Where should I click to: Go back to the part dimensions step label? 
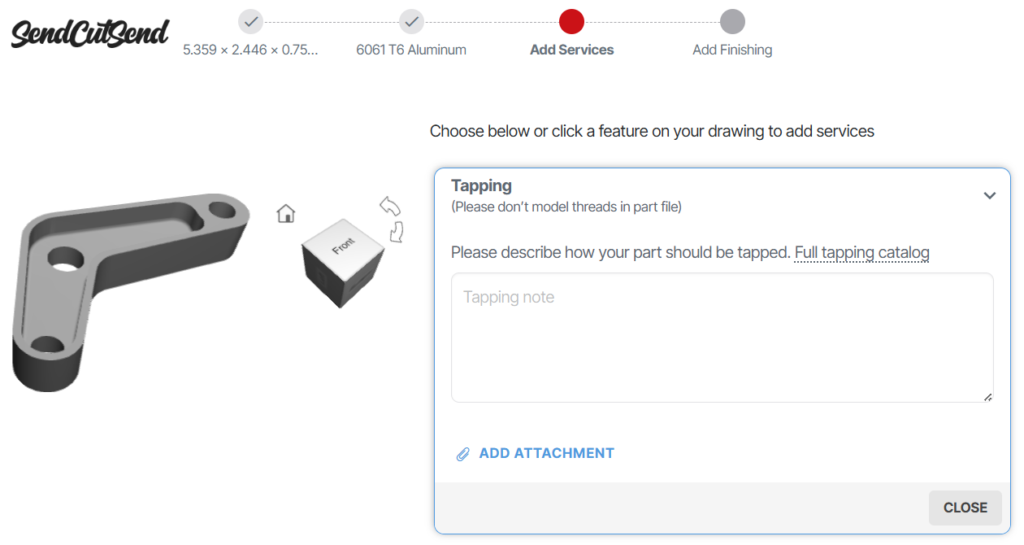[250, 49]
